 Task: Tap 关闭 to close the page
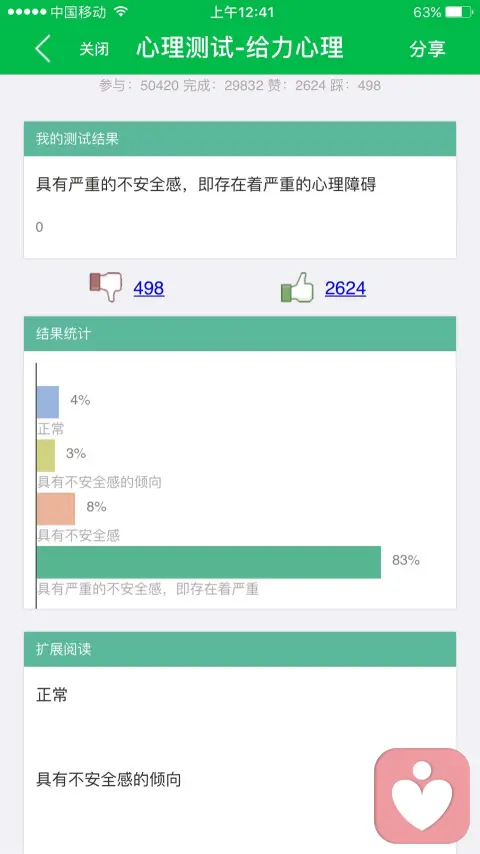(94, 48)
